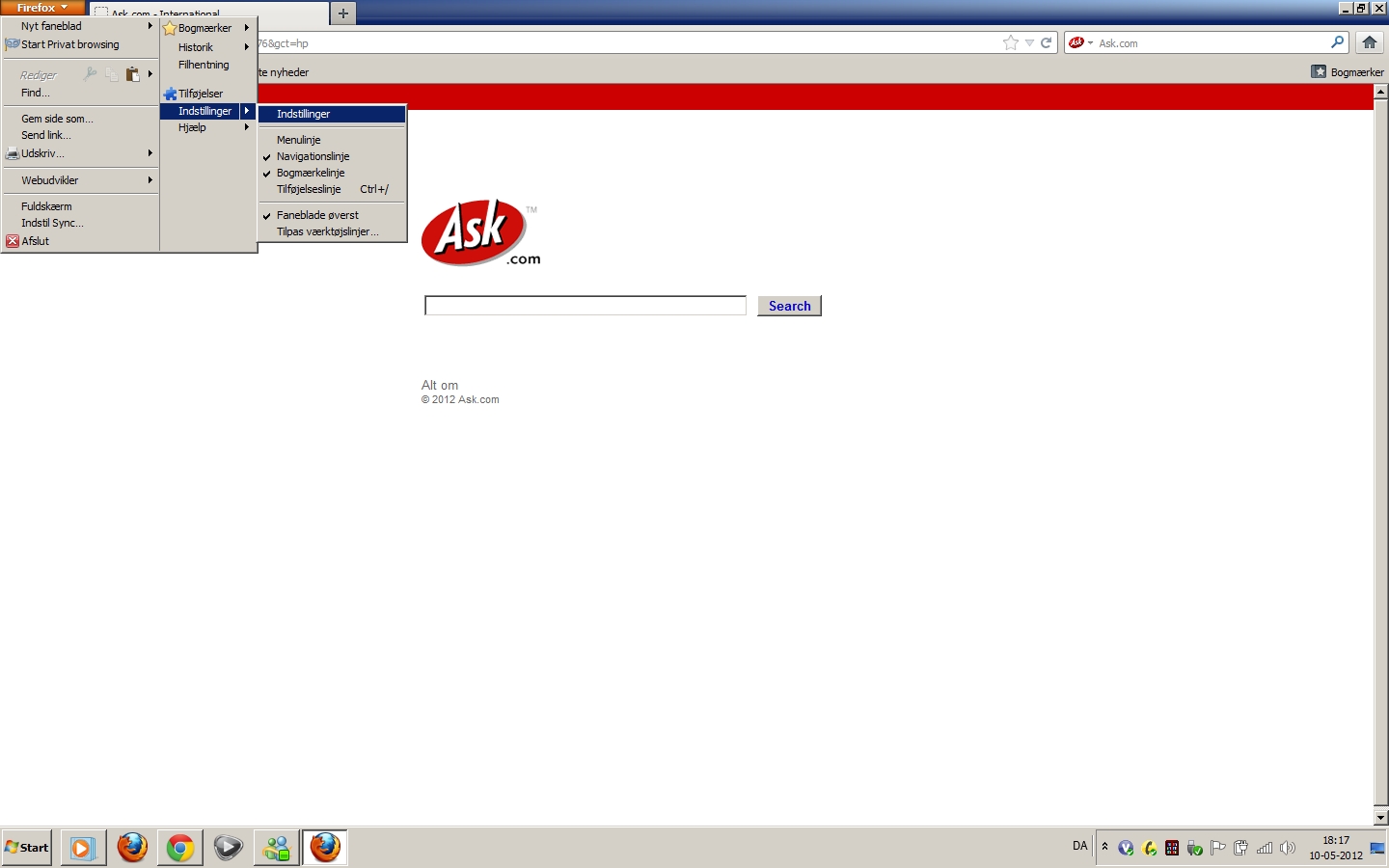Screen dimensions: 1389x868
Task: Click the red Afslut exit icon
Action: point(13,241)
